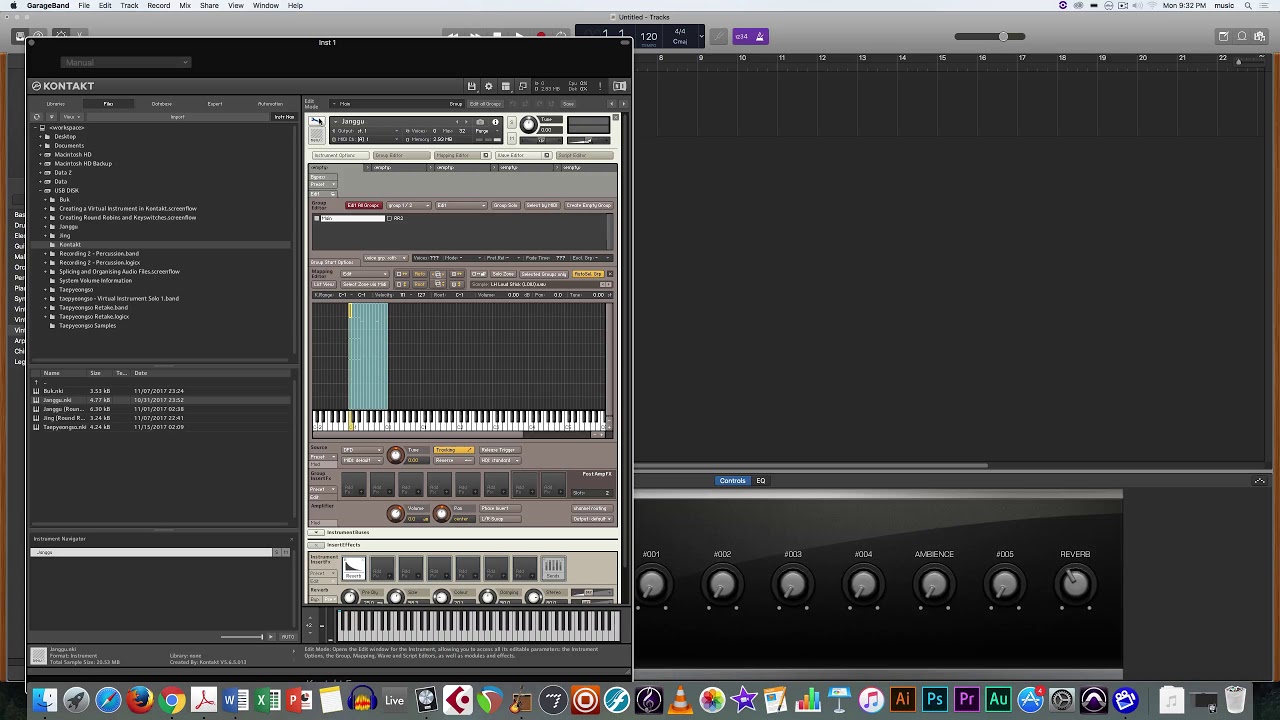
Task: Open the instrument info (i) icon
Action: click(x=495, y=122)
